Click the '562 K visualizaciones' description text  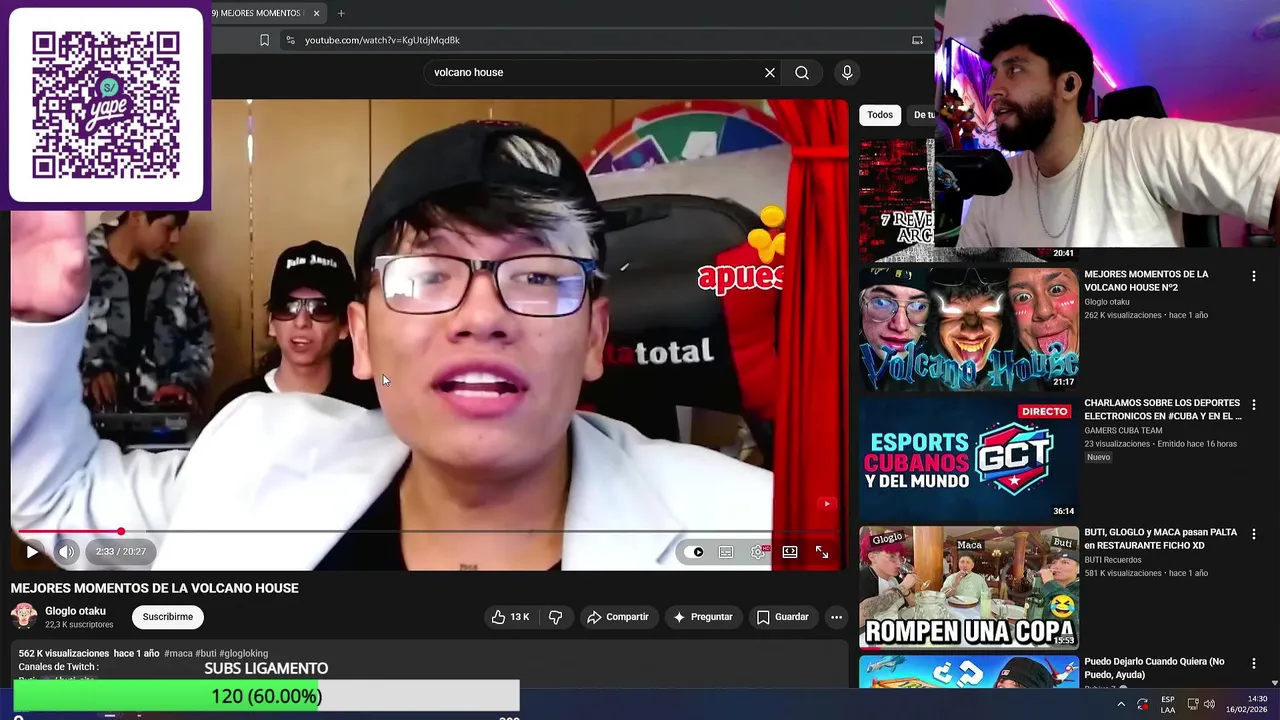(64, 653)
